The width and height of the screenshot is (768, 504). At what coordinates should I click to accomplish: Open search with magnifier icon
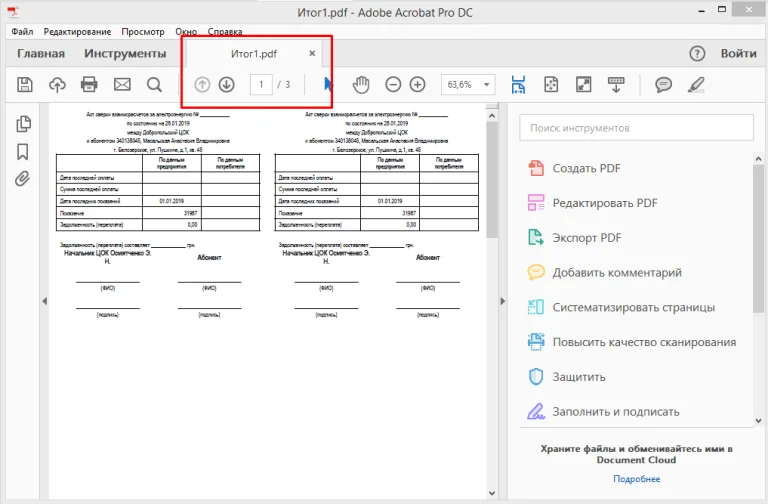click(154, 85)
